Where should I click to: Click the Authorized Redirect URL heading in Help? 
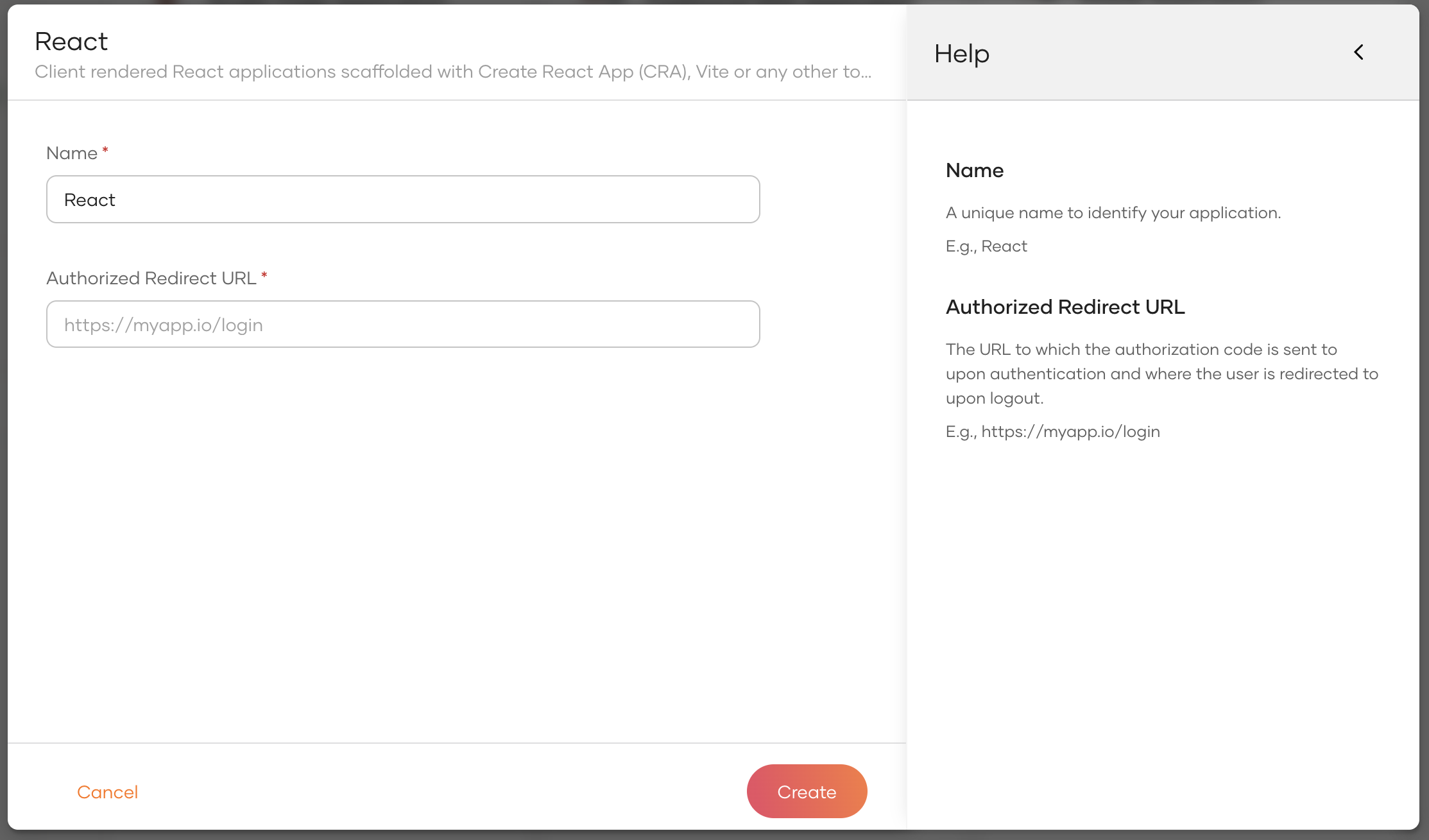(1065, 307)
